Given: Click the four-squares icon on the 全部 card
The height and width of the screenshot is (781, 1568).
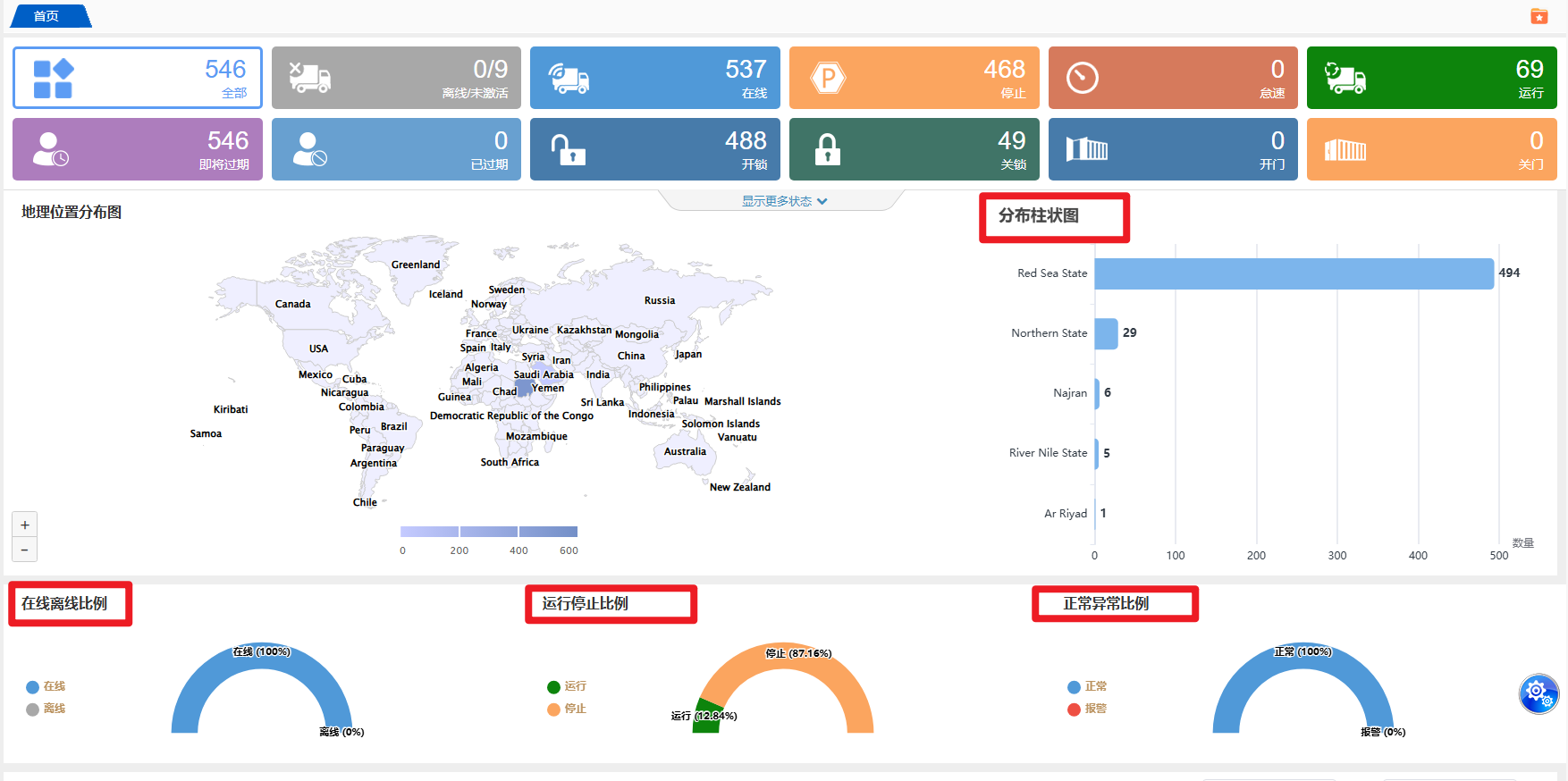Looking at the screenshot, I should [x=53, y=79].
